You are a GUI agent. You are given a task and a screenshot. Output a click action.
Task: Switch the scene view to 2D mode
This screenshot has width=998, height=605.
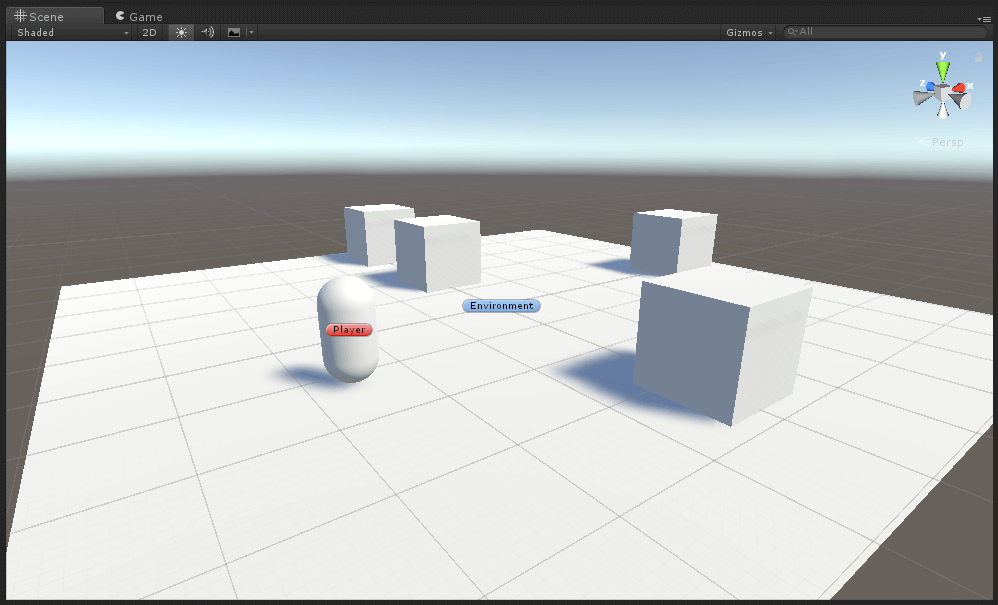tap(149, 32)
